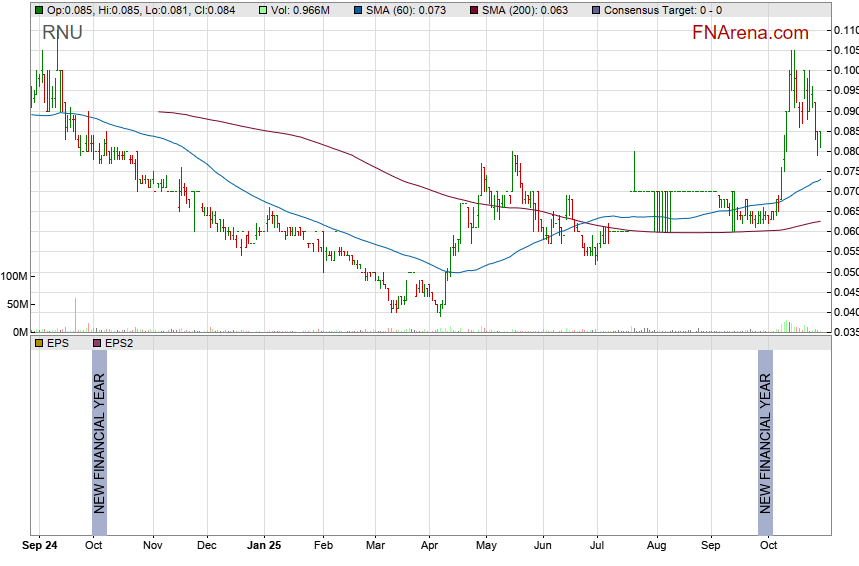This screenshot has width=859, height=566.
Task: Select the Jan 25 date label
Action: pyautogui.click(x=265, y=547)
